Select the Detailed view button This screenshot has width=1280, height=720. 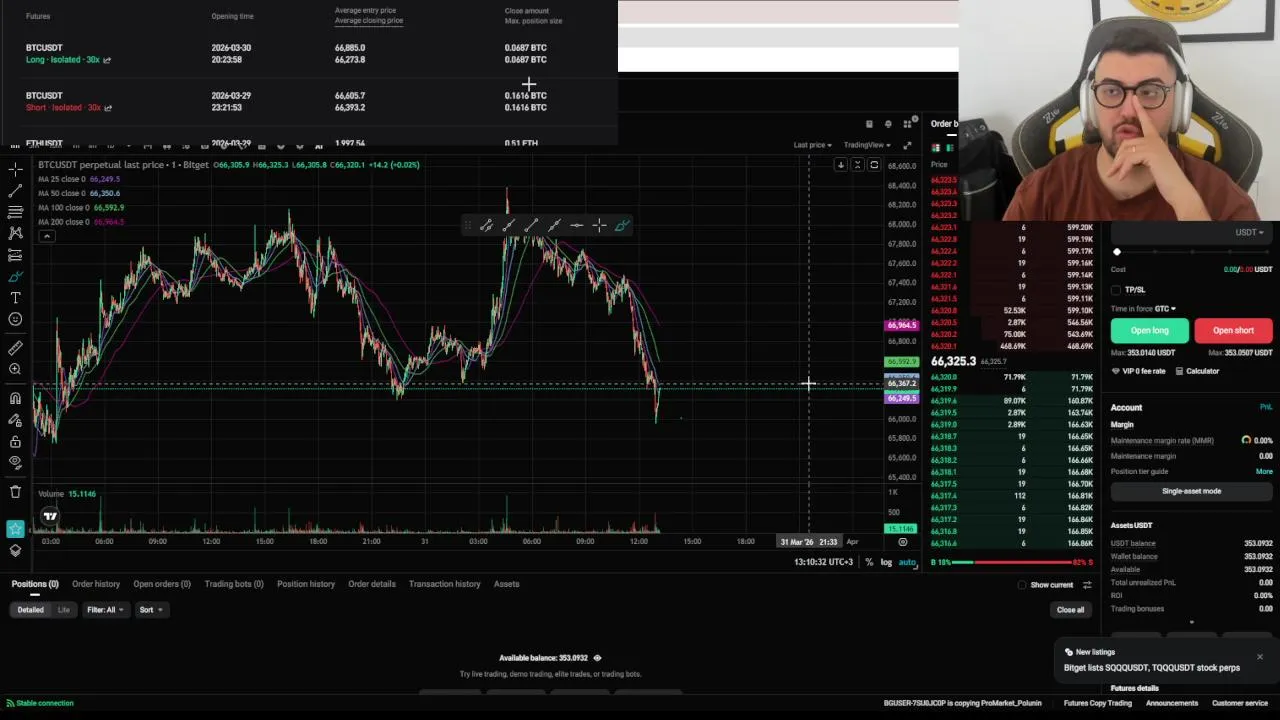[x=30, y=610]
